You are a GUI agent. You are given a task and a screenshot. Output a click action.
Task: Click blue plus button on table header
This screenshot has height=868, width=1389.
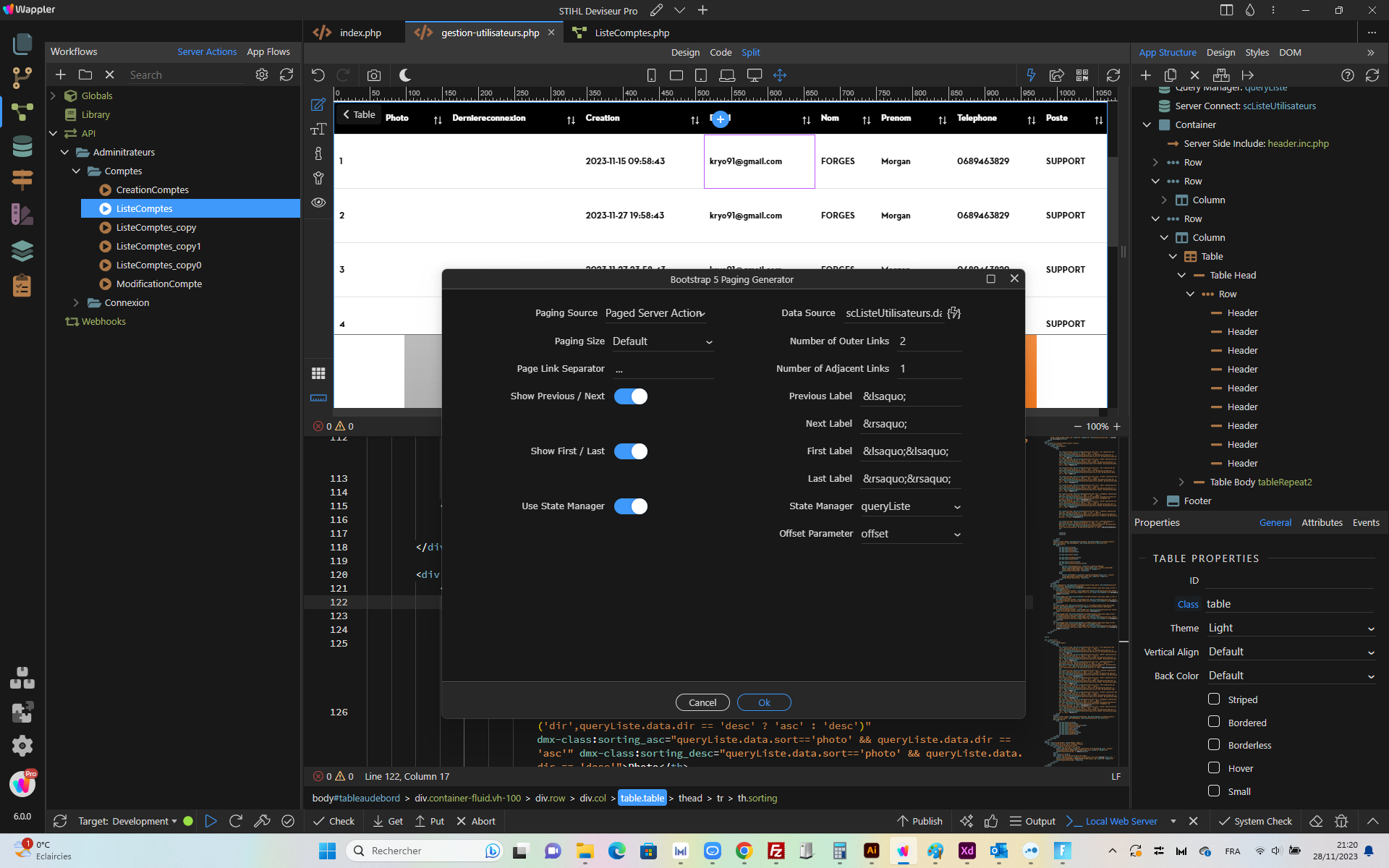click(720, 119)
